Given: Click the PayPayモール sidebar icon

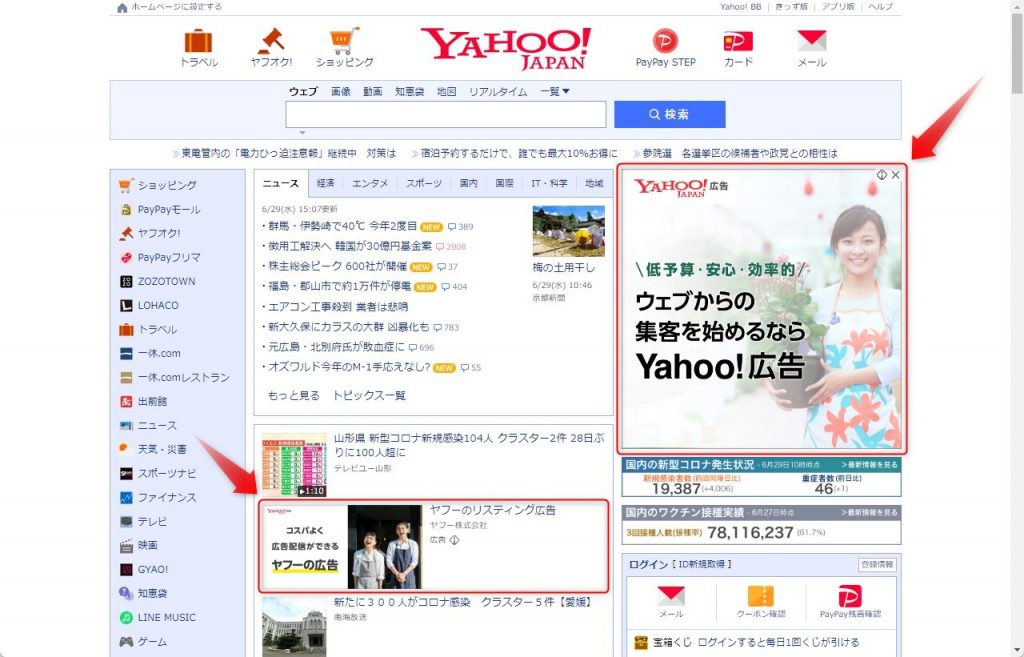Looking at the screenshot, I should (126, 210).
